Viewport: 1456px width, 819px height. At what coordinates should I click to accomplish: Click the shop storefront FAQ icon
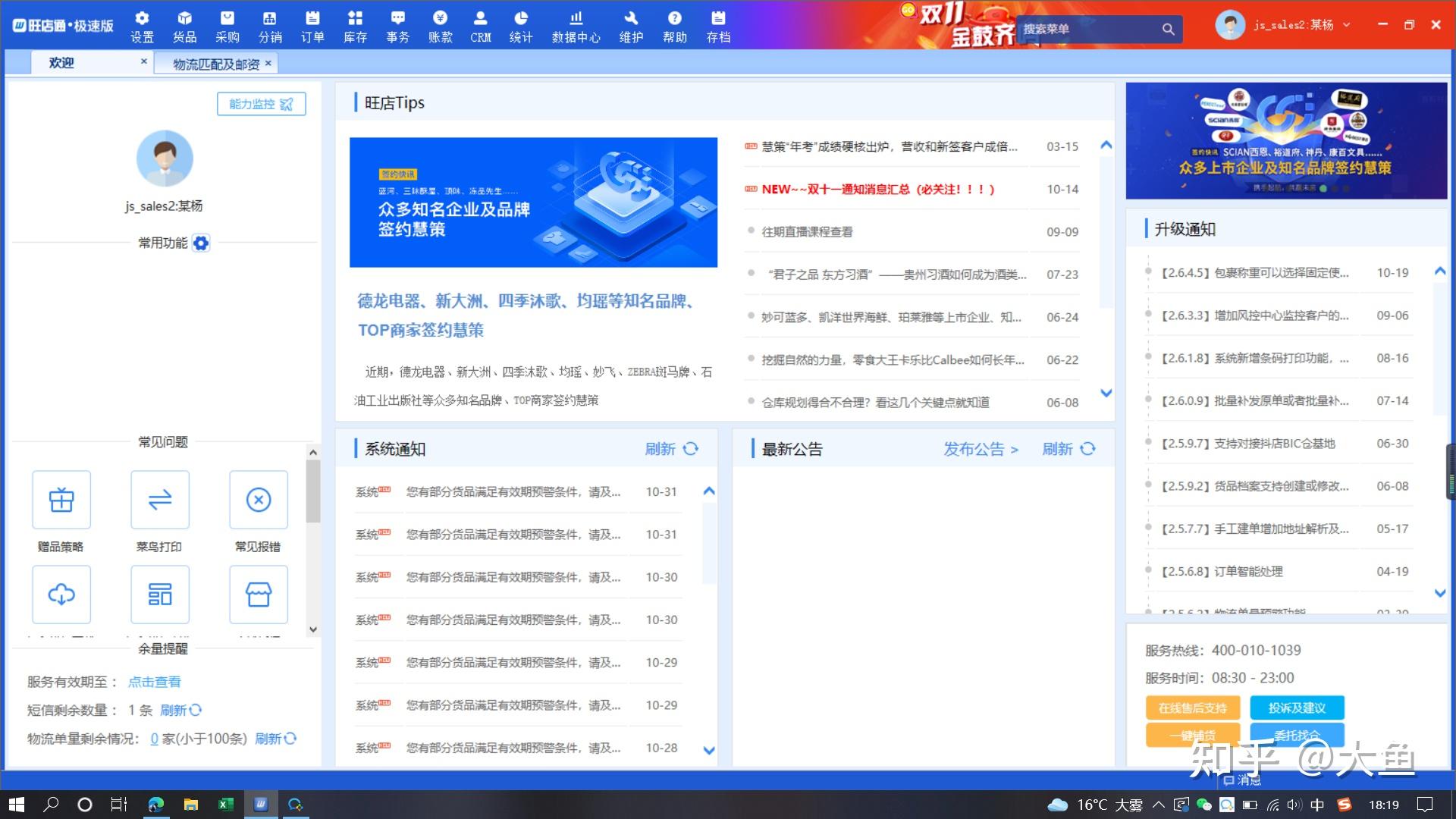(x=259, y=595)
